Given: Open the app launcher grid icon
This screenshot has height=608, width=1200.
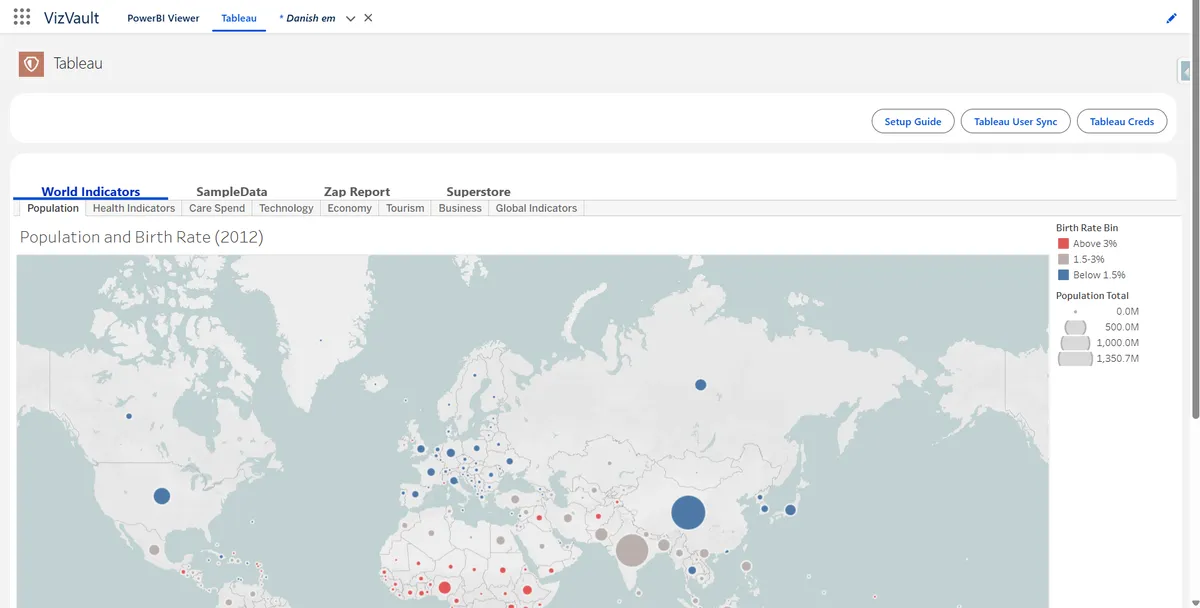Looking at the screenshot, I should [x=22, y=17].
